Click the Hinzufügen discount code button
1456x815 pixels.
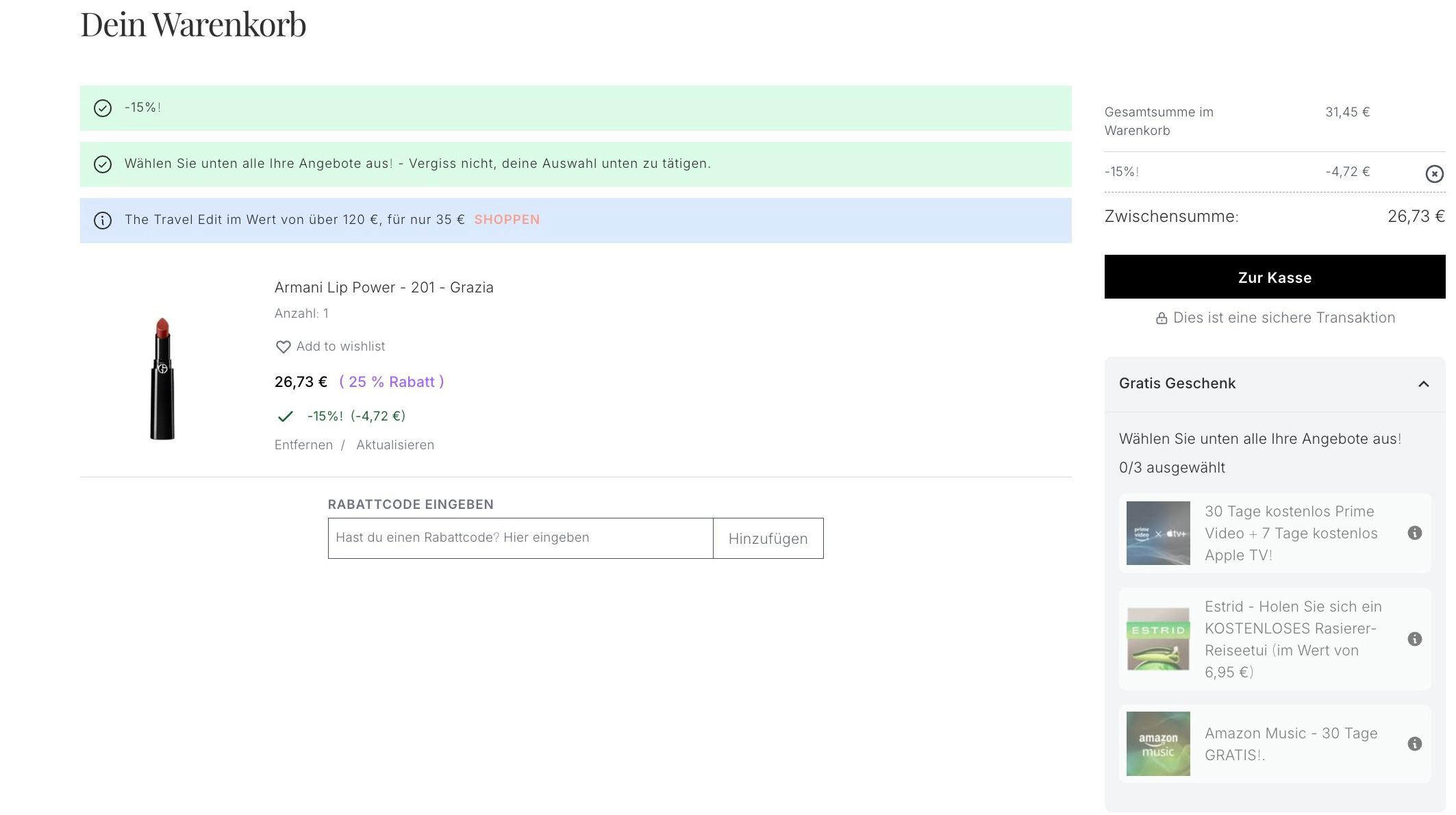click(x=768, y=538)
